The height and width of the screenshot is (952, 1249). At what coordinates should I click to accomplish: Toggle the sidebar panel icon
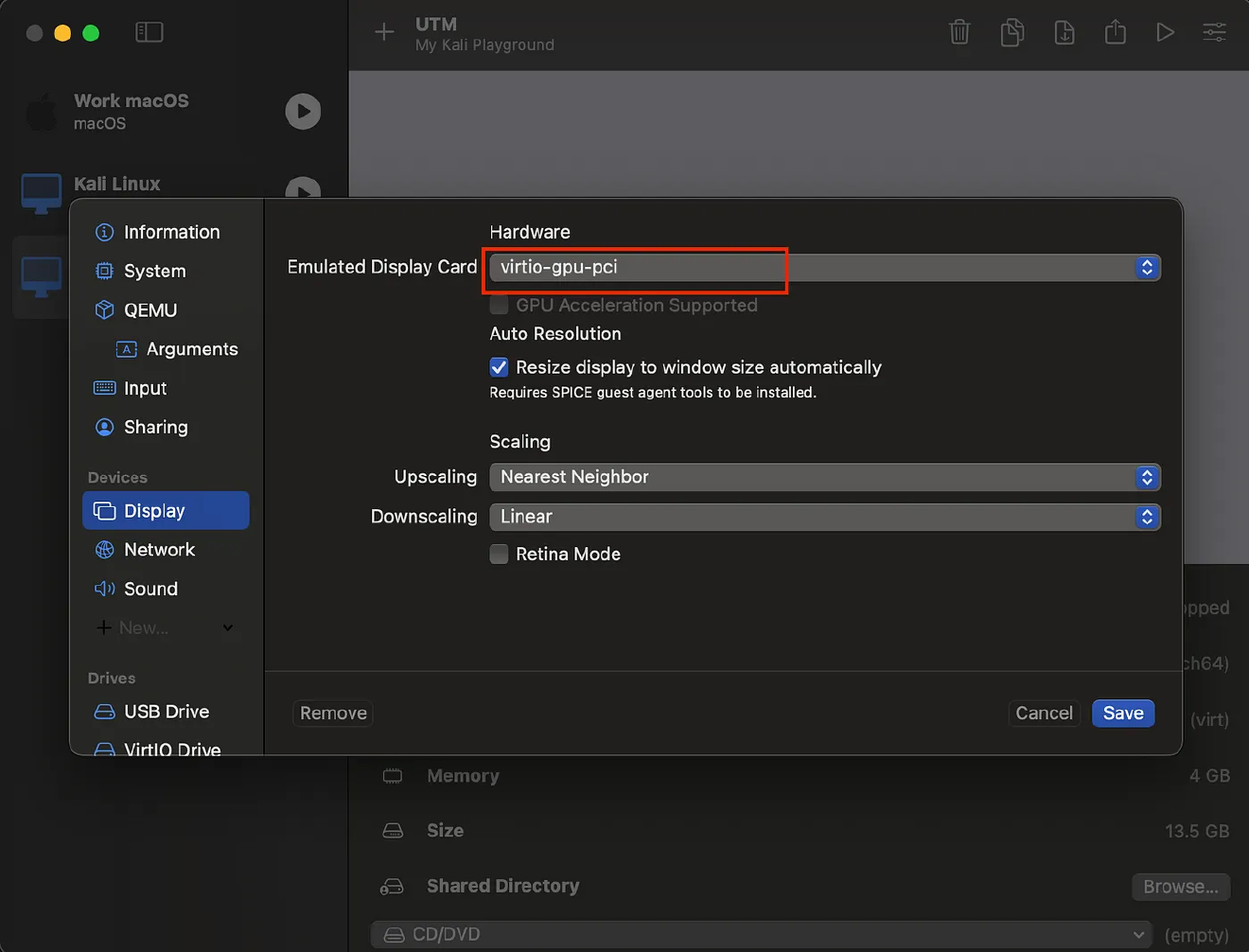pyautogui.click(x=150, y=32)
